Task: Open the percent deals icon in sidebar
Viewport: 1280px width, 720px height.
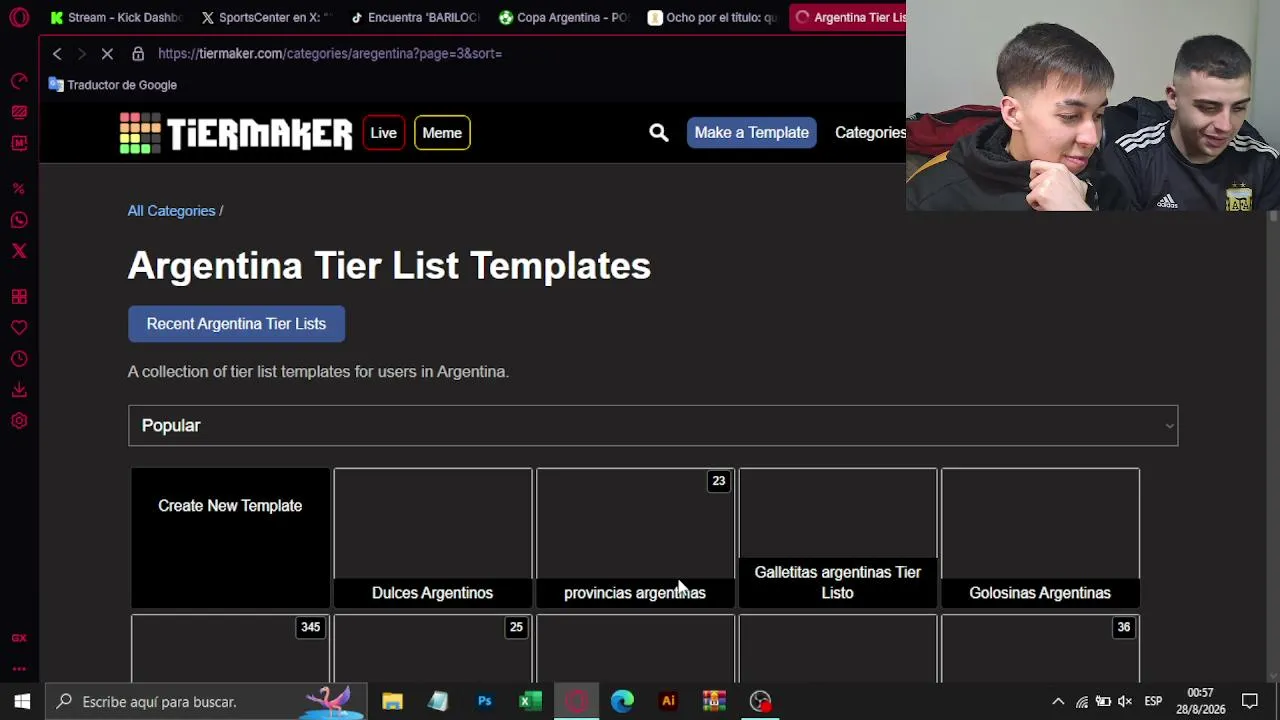Action: 19,188
